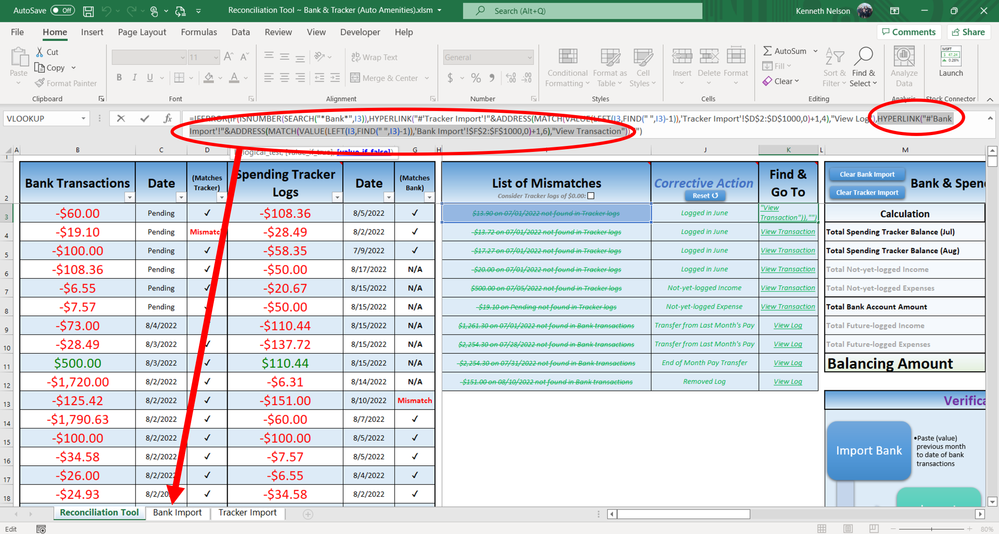The image size is (999, 534).
Task: Open Bank Transactions filter dropdown
Action: 129,198
